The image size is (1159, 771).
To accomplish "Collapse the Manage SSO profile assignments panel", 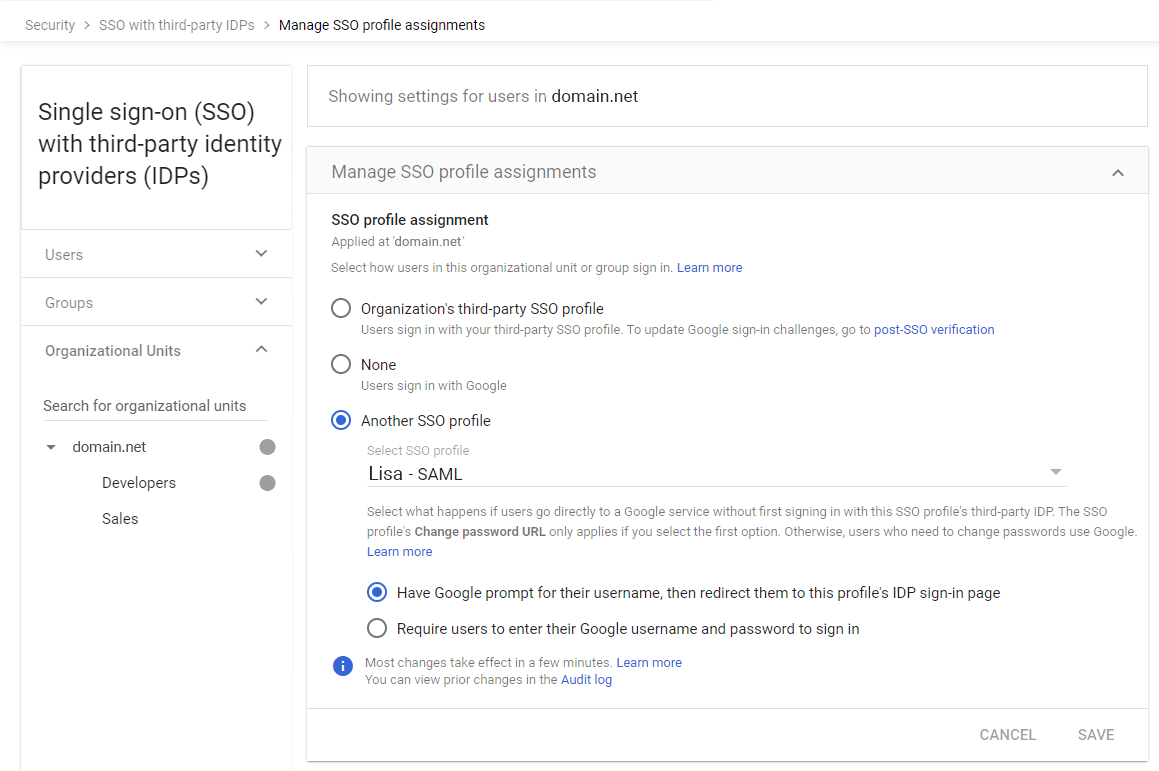I will pyautogui.click(x=1118, y=173).
